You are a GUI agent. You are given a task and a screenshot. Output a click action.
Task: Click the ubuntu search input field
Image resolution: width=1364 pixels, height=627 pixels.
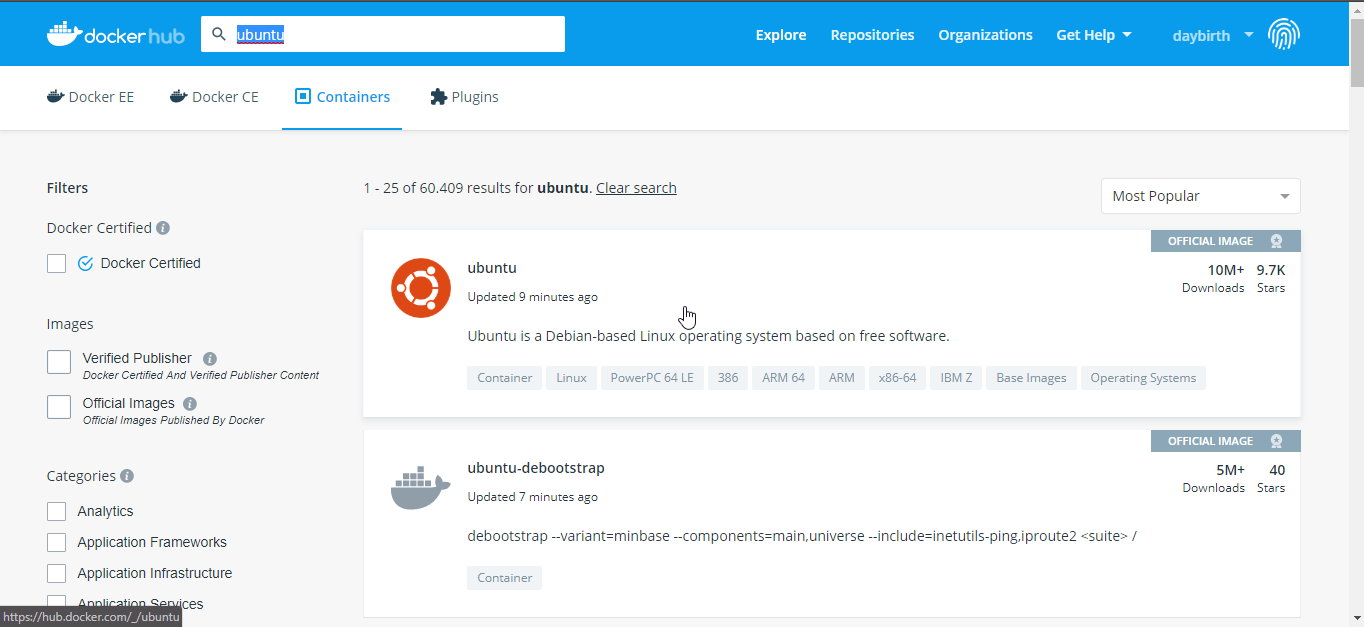[400, 35]
